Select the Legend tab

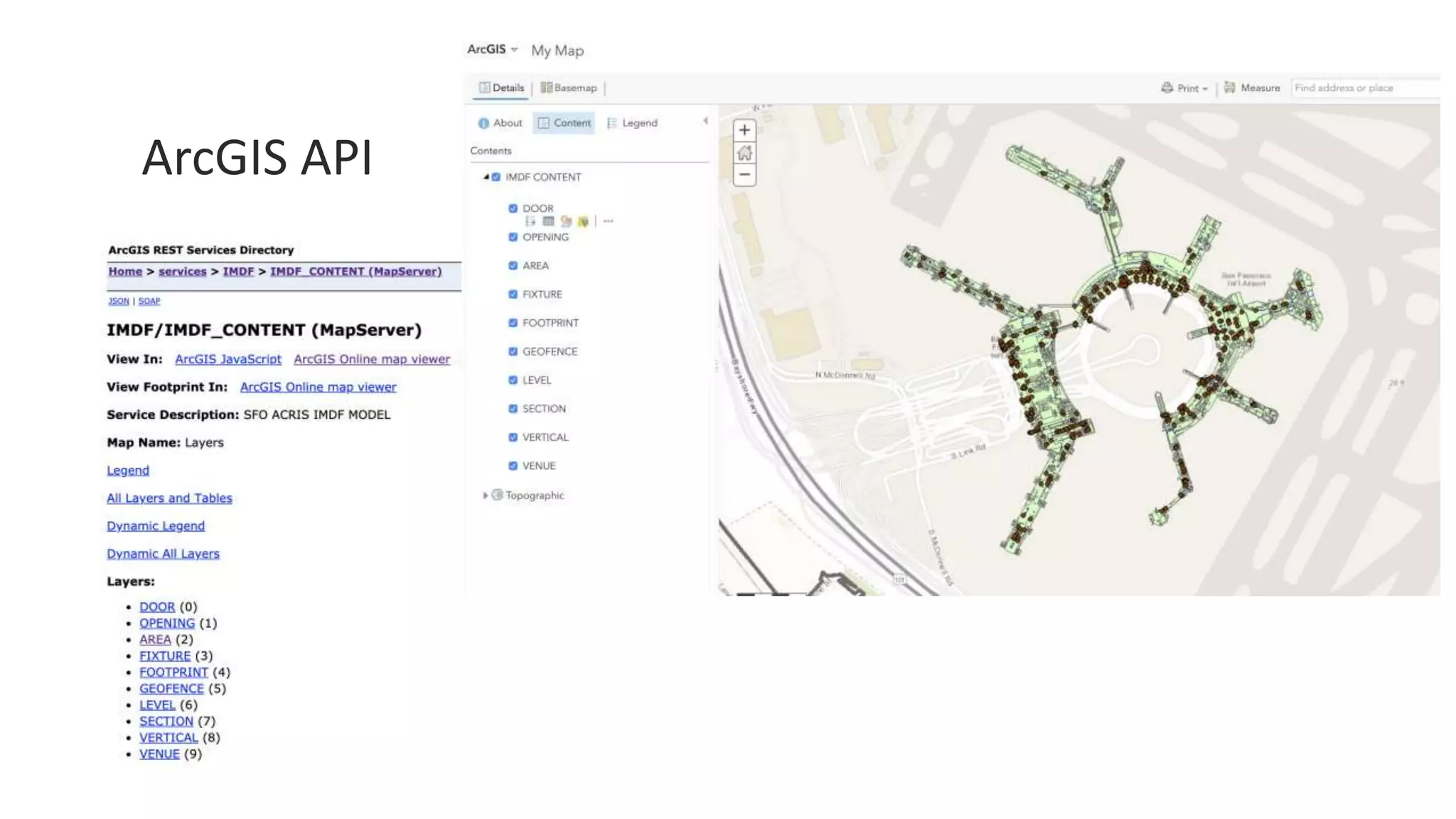click(632, 123)
